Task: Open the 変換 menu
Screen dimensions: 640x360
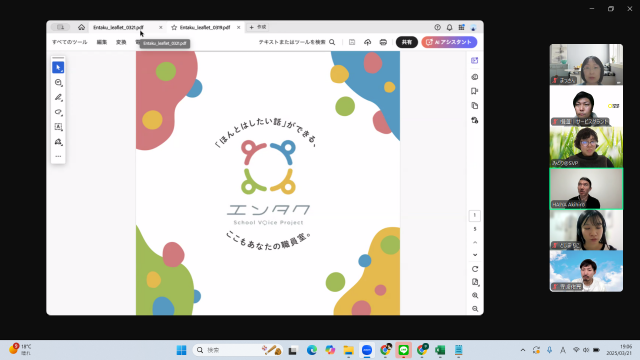Action: click(121, 42)
